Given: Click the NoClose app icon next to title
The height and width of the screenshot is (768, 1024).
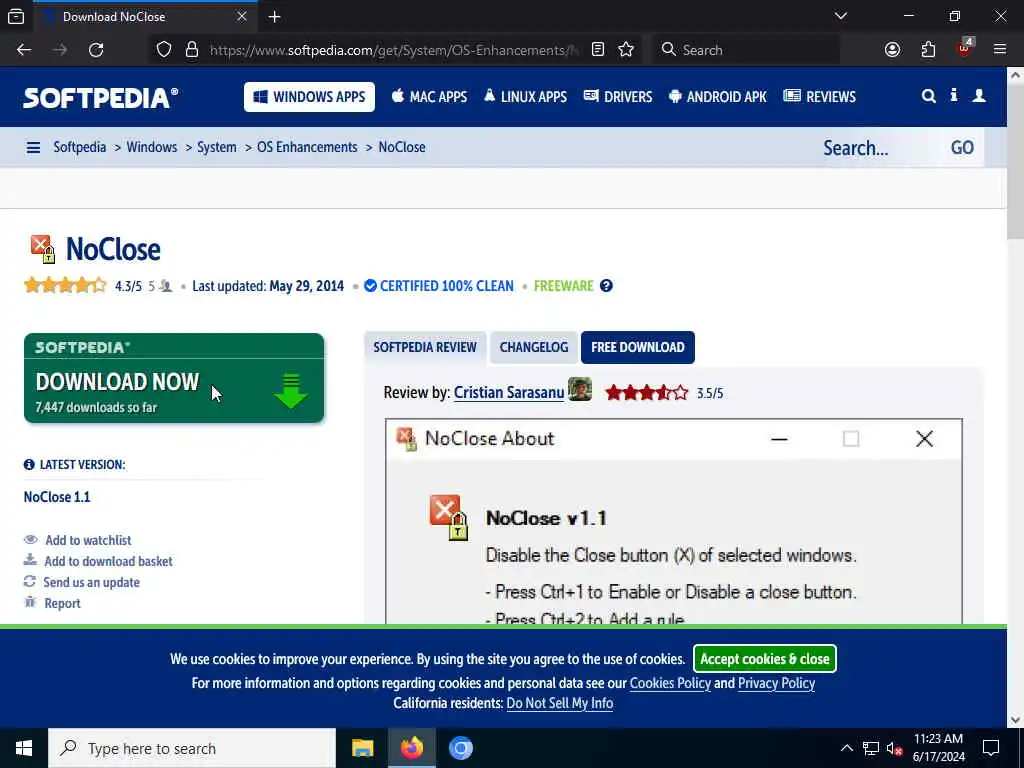Looking at the screenshot, I should 43,249.
